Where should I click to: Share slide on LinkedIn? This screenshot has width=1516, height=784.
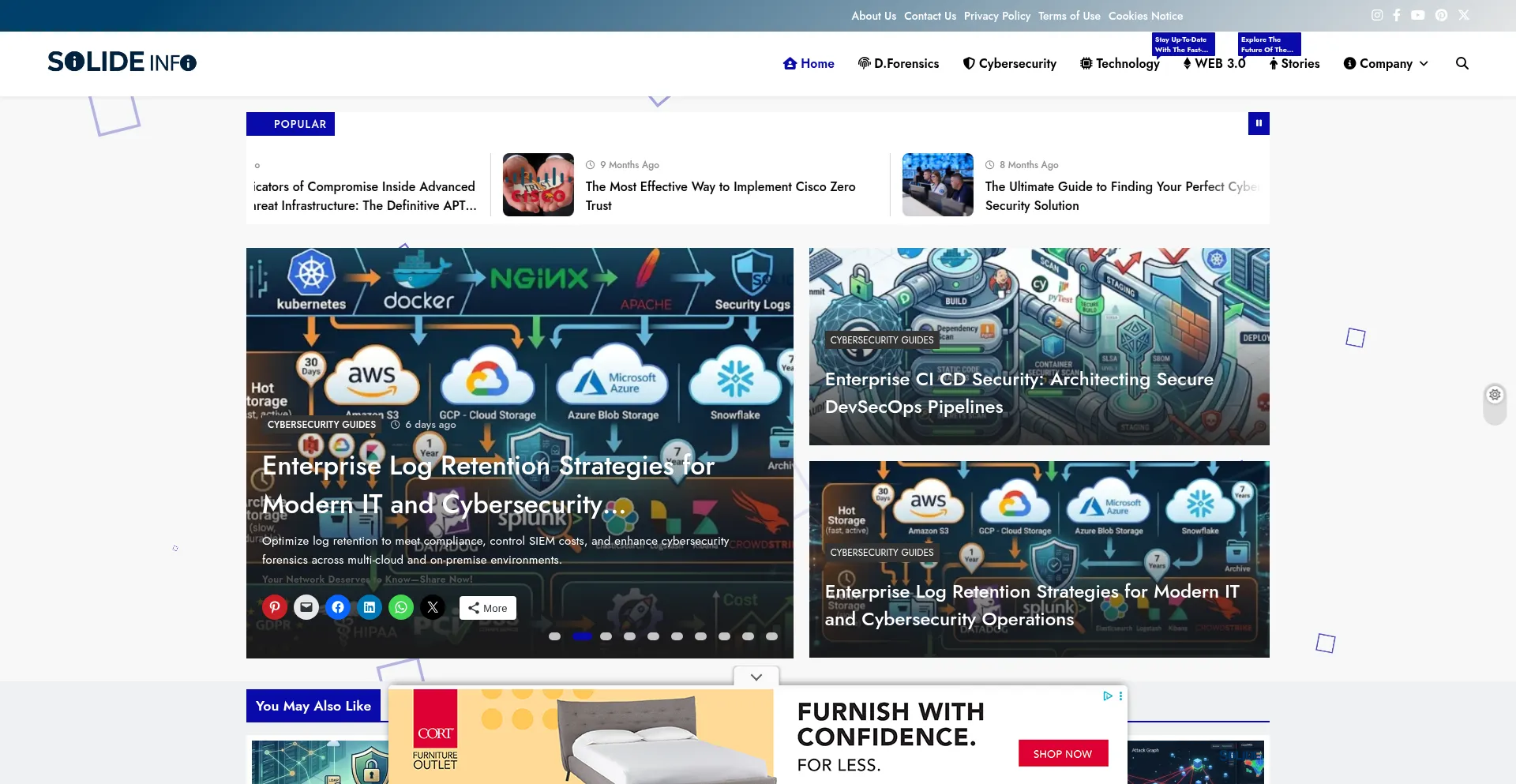(x=370, y=607)
